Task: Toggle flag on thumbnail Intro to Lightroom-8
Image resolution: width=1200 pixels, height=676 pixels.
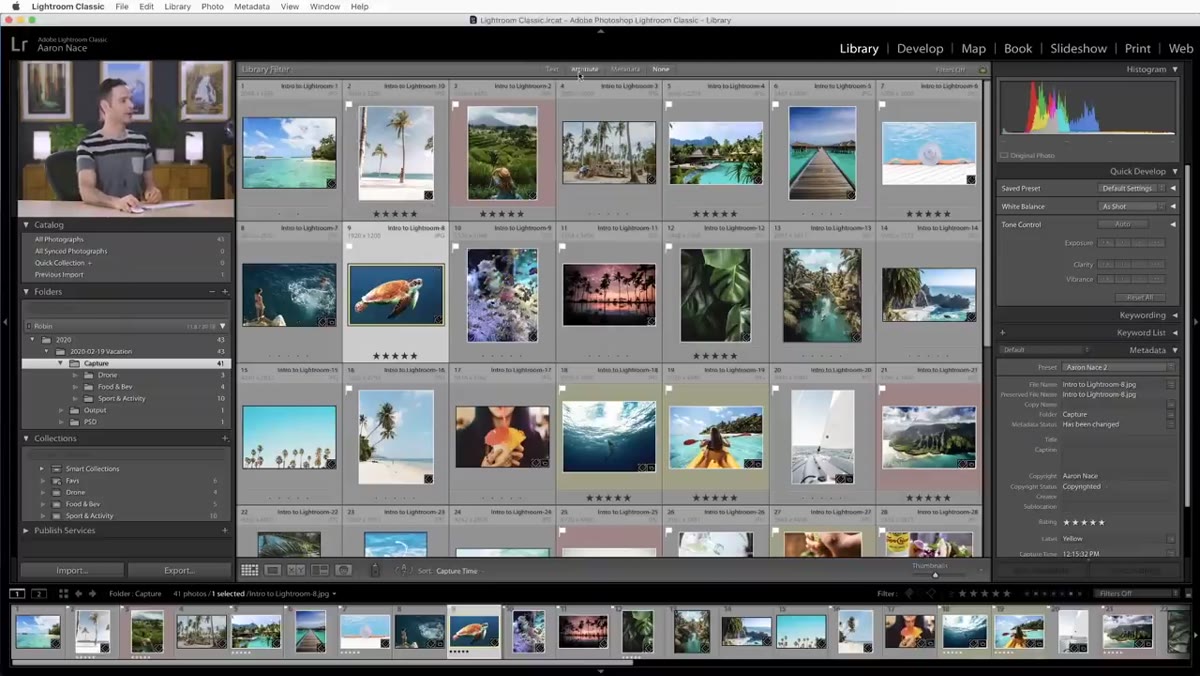Action: [x=350, y=246]
